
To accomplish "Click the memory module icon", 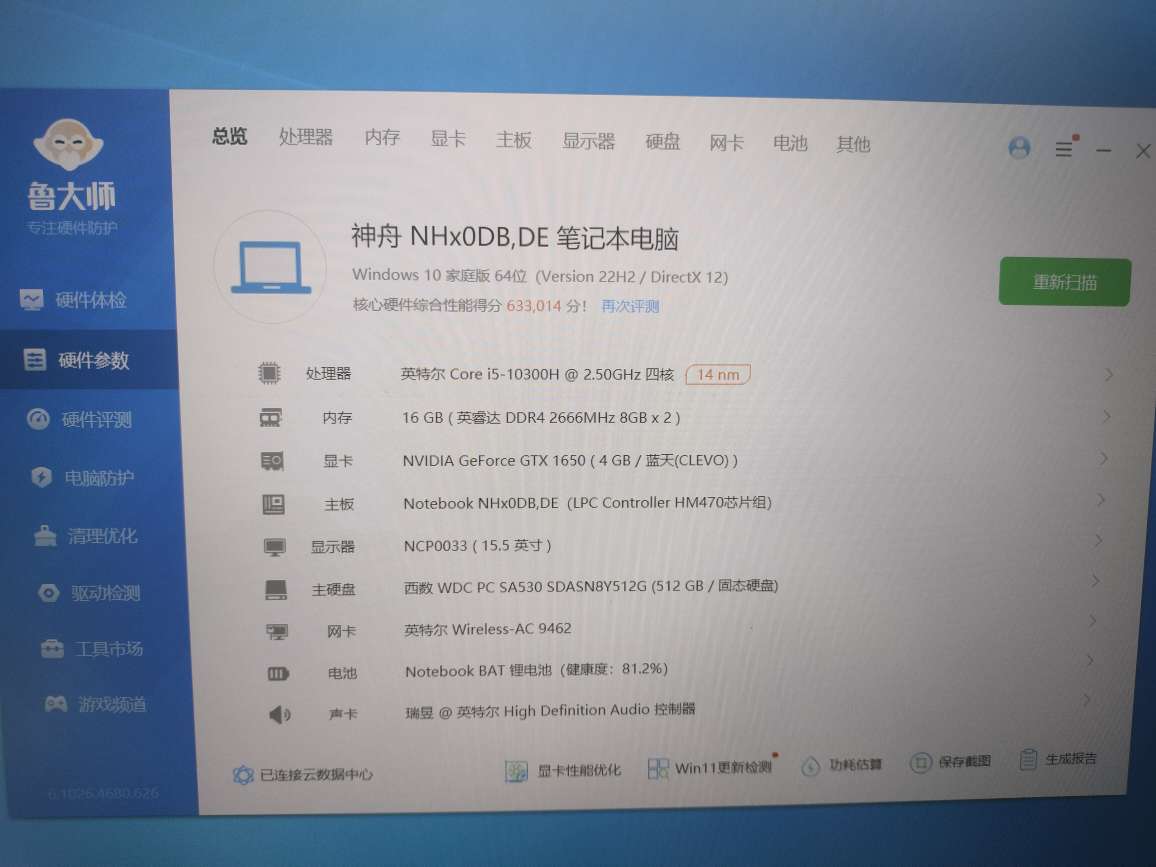I will coord(271,418).
